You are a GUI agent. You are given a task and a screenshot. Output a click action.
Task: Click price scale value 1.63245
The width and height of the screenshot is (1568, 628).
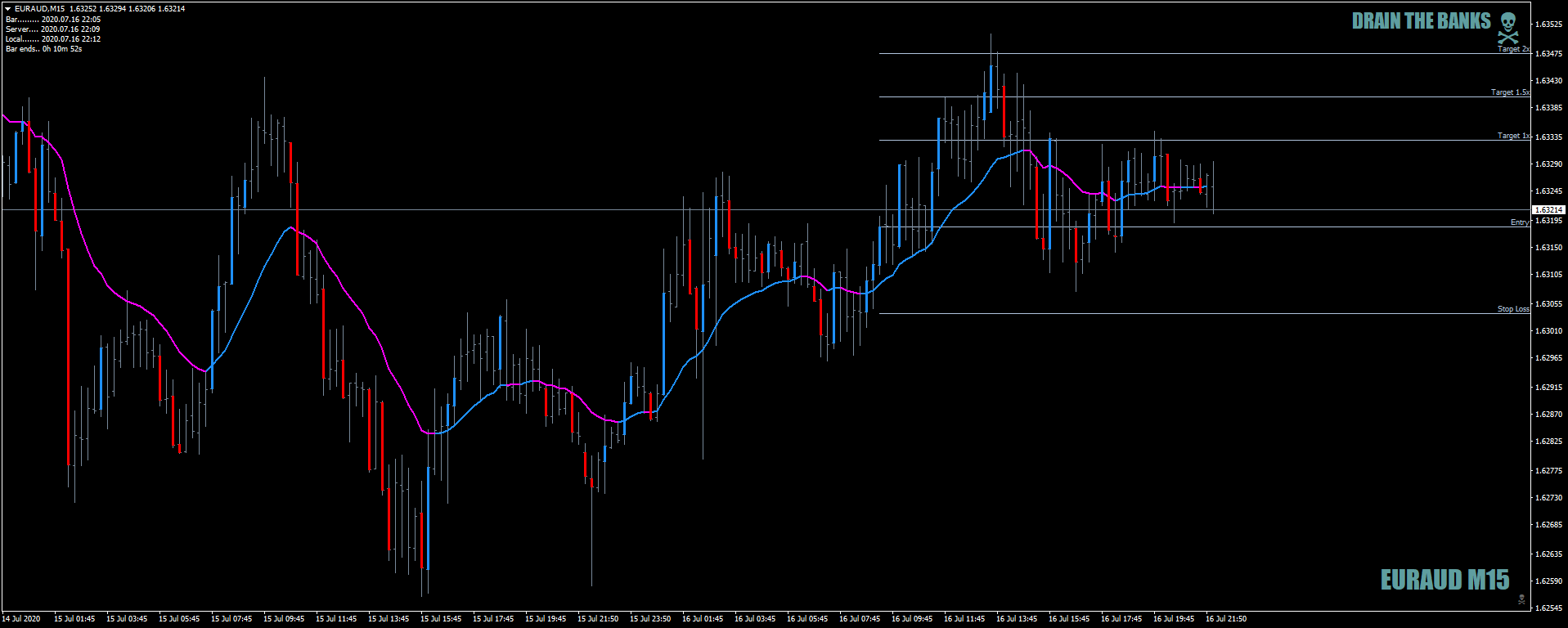pyautogui.click(x=1549, y=191)
